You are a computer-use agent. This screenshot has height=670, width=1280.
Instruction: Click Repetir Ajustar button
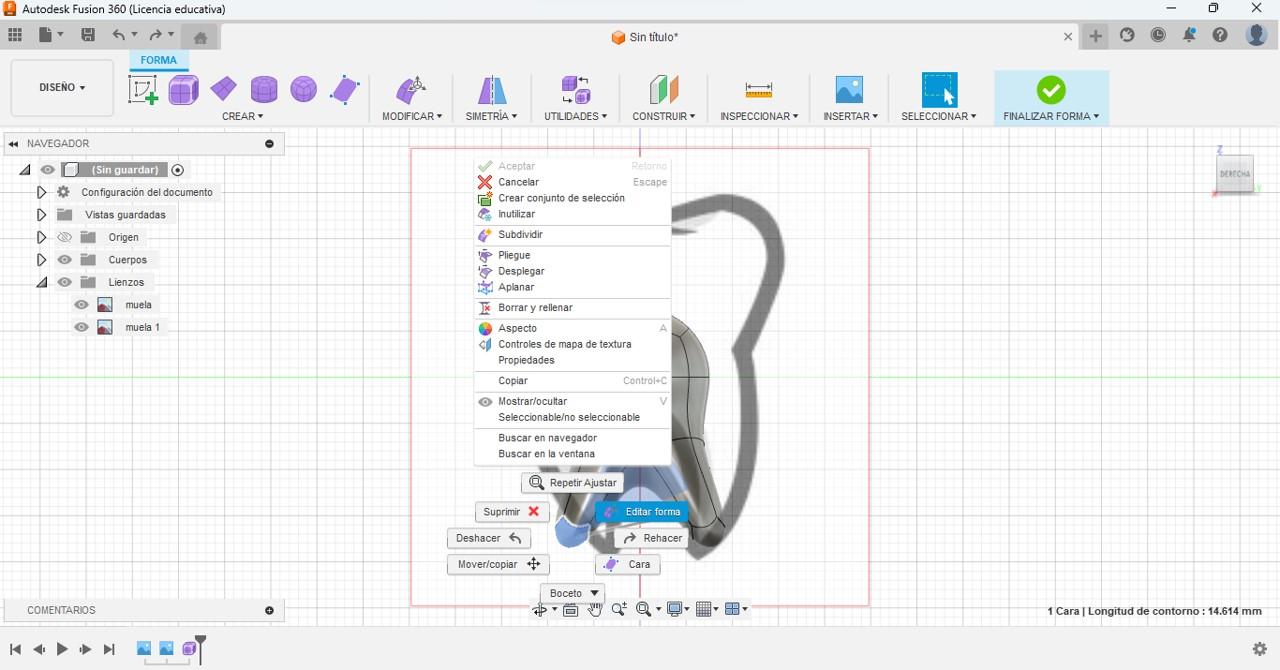(573, 483)
